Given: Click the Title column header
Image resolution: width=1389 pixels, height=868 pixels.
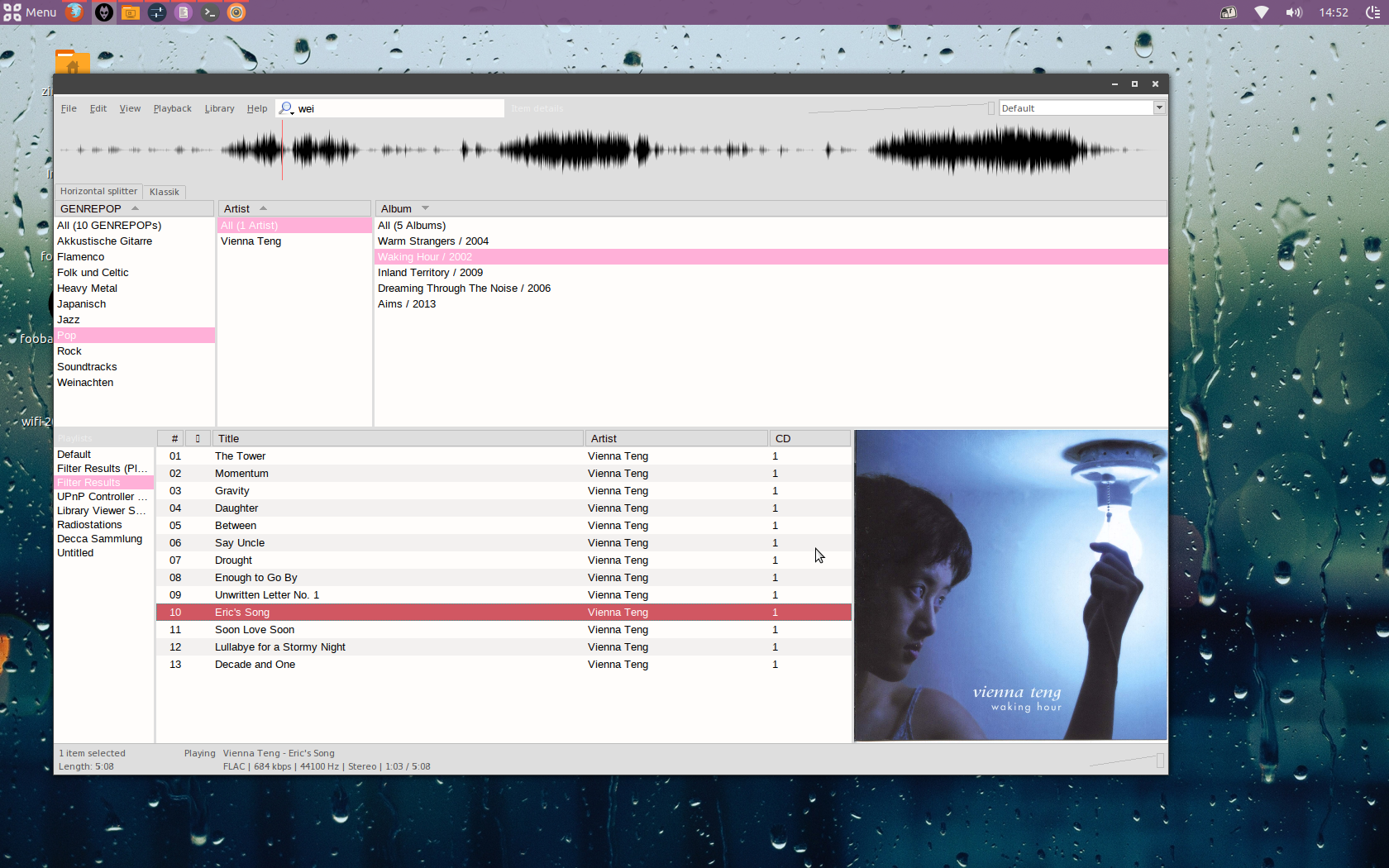Looking at the screenshot, I should click(398, 439).
